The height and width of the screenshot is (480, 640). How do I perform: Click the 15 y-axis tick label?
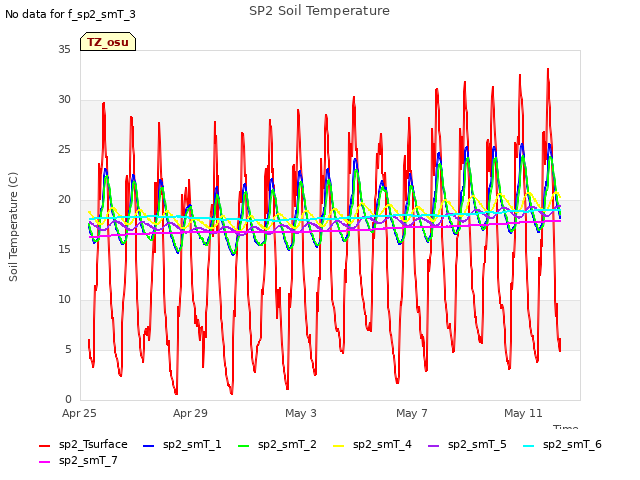64,249
